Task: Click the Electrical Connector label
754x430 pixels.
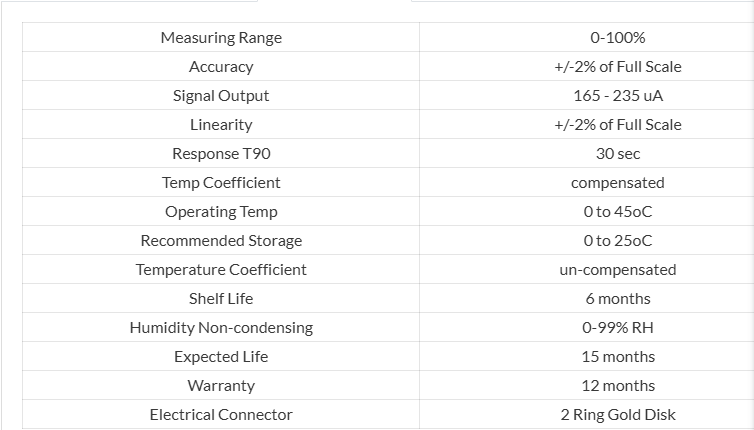Action: pos(221,414)
